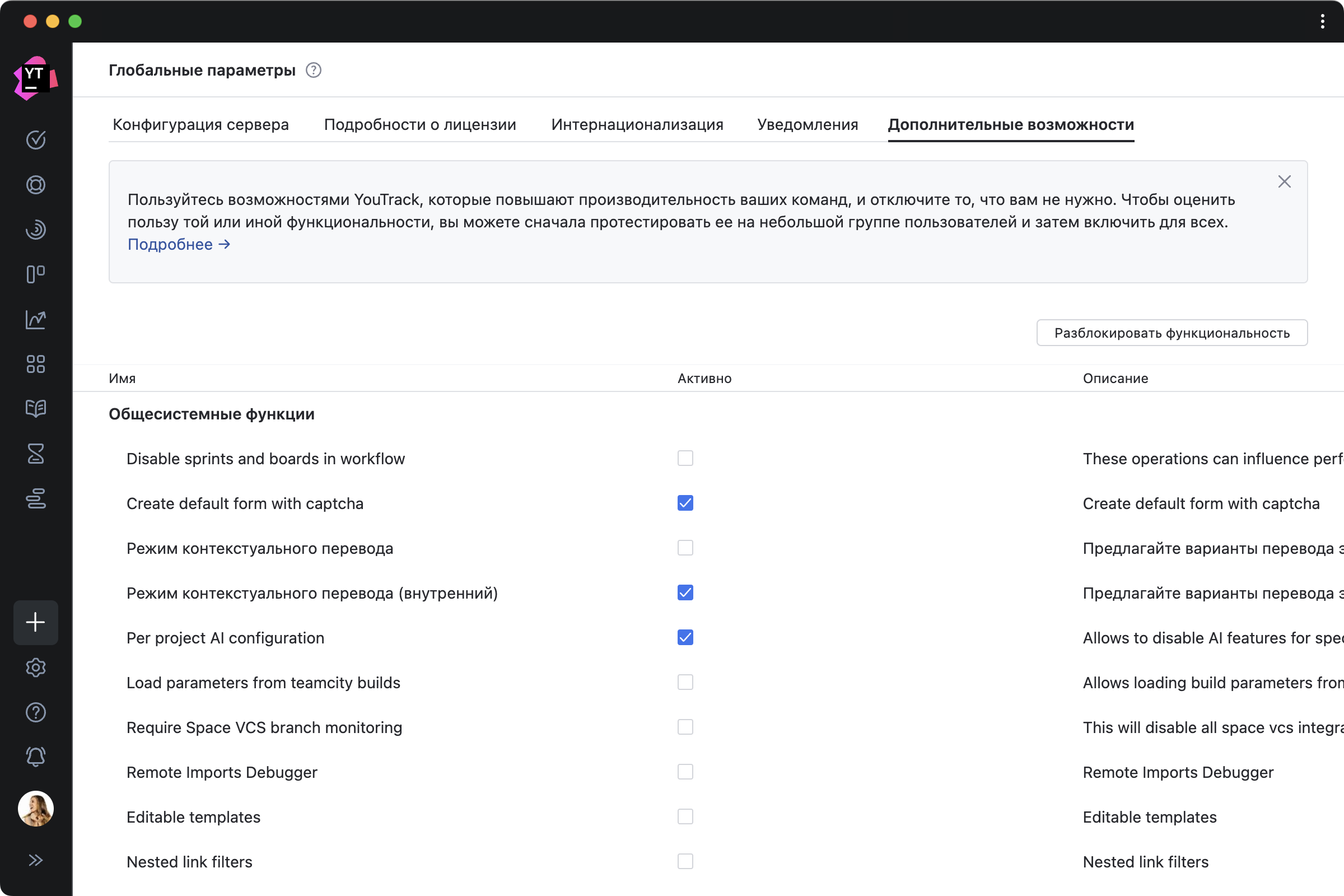Uncheck Create default form with captcha

tap(685, 503)
